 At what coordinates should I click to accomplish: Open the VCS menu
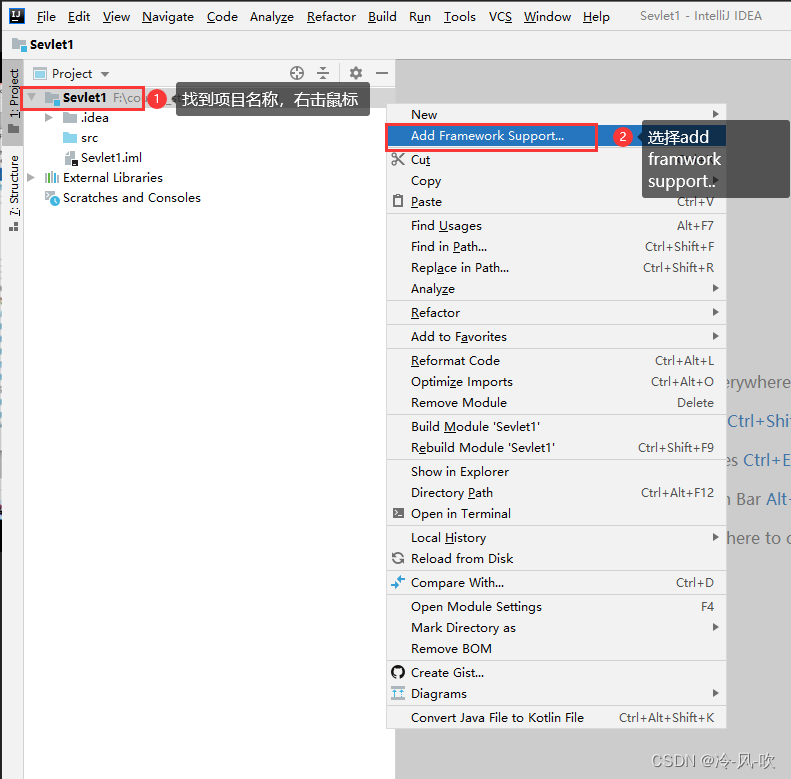point(500,17)
